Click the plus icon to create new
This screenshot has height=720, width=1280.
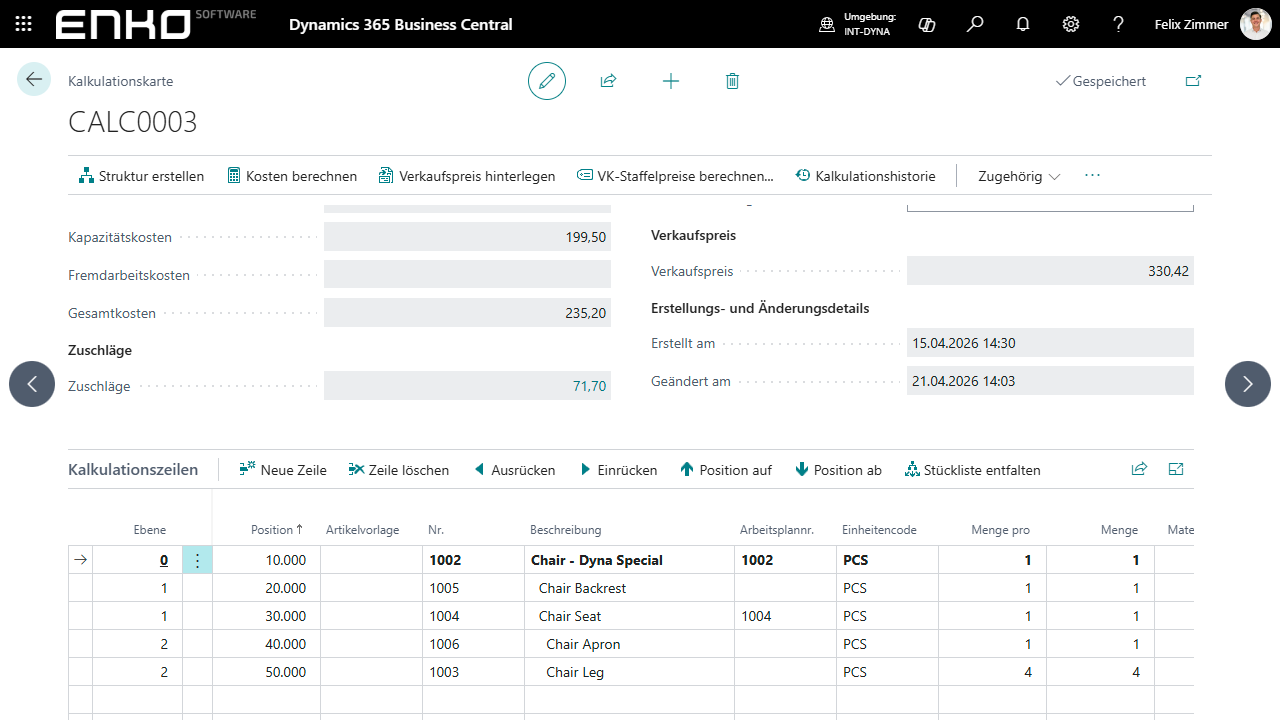click(x=671, y=81)
